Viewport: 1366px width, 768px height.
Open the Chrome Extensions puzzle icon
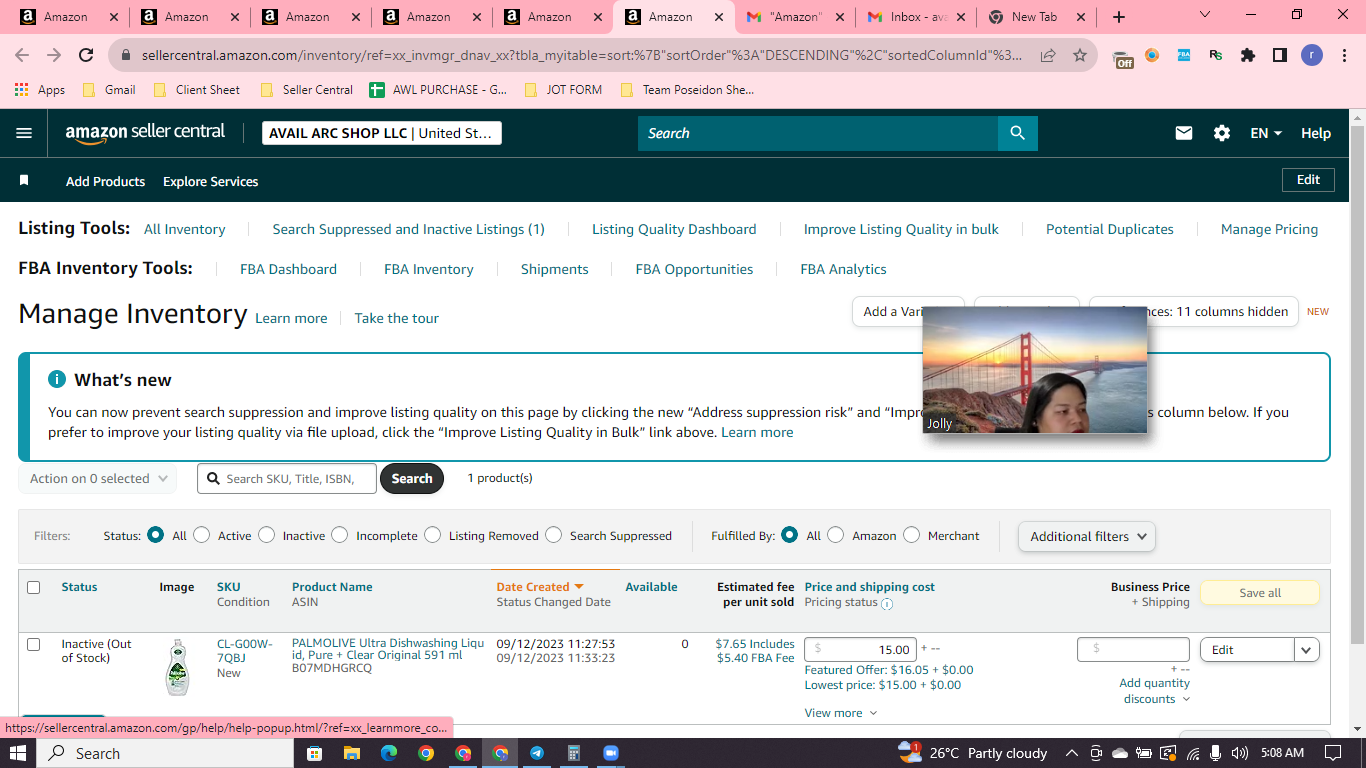(x=1248, y=56)
